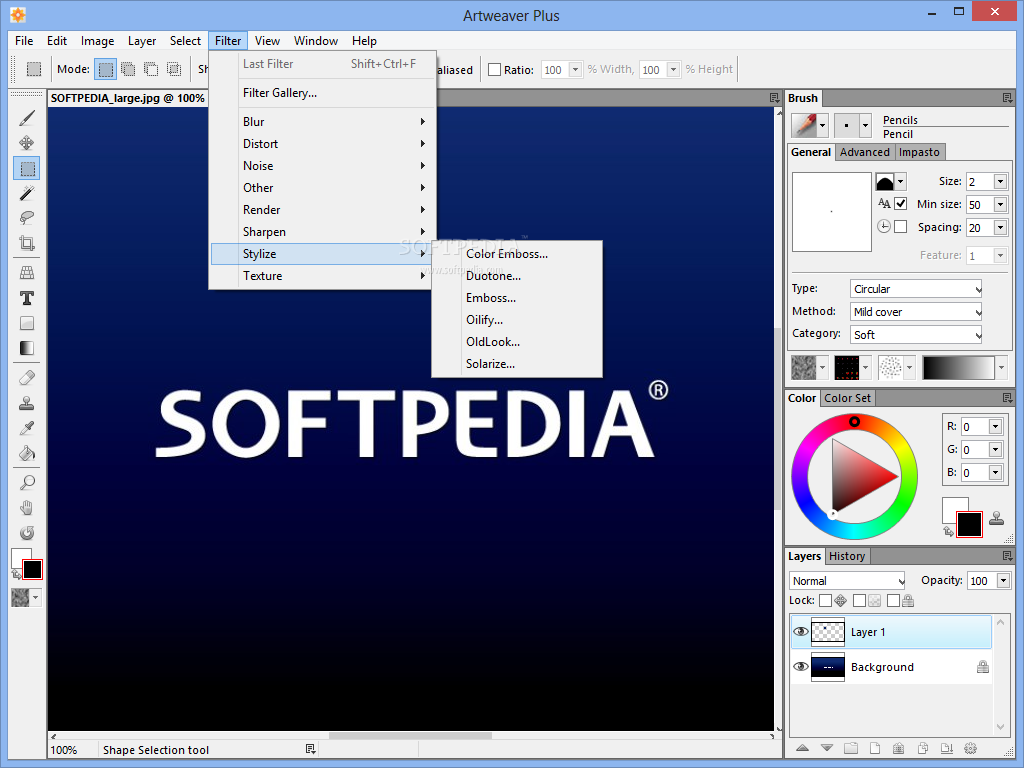Click the New Layer icon in Layers panel
Viewport: 1024px width, 768px height.
point(875,748)
